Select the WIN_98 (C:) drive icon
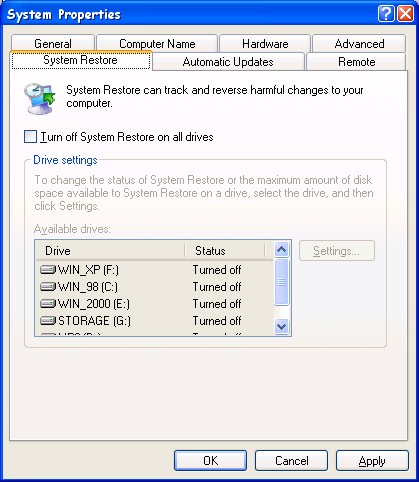This screenshot has width=419, height=482. 48,286
